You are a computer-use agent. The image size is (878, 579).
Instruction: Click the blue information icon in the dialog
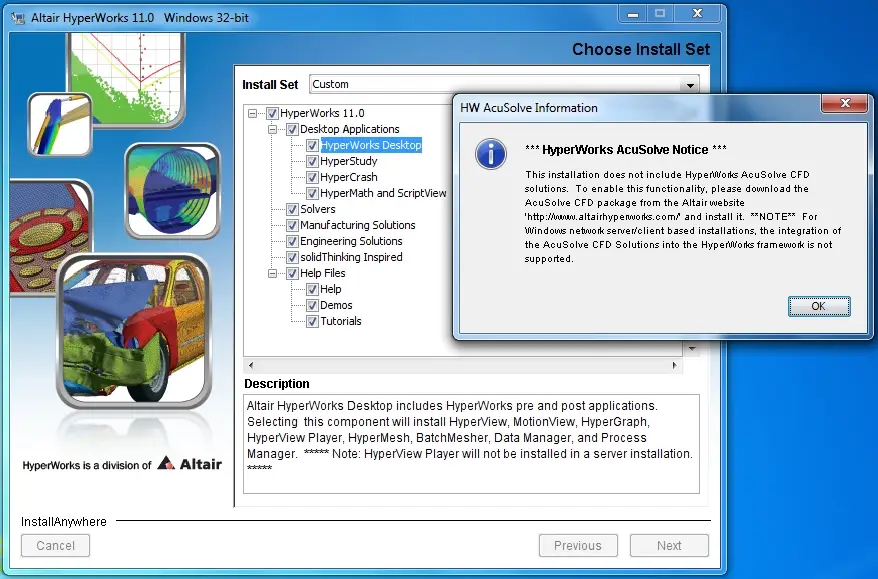[491, 154]
